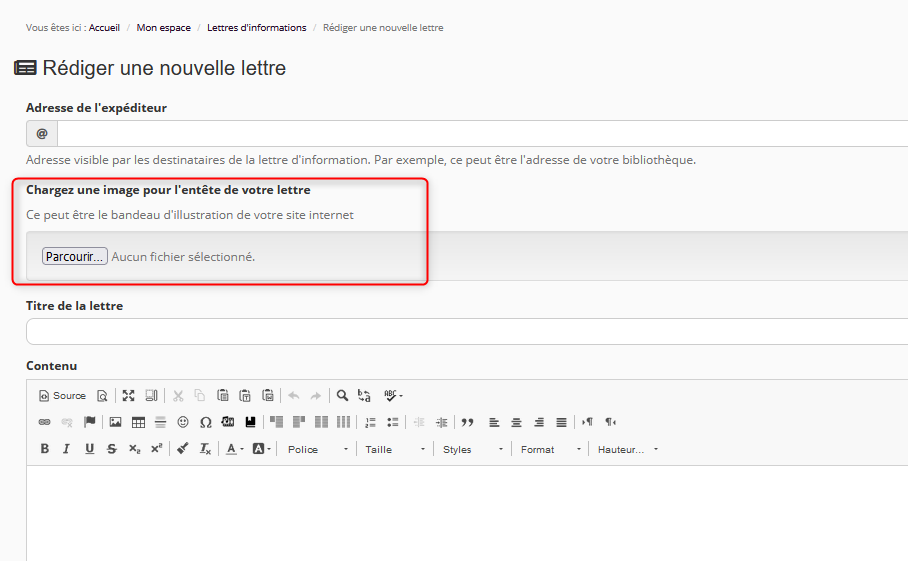Insert a table in the editor

pos(138,422)
